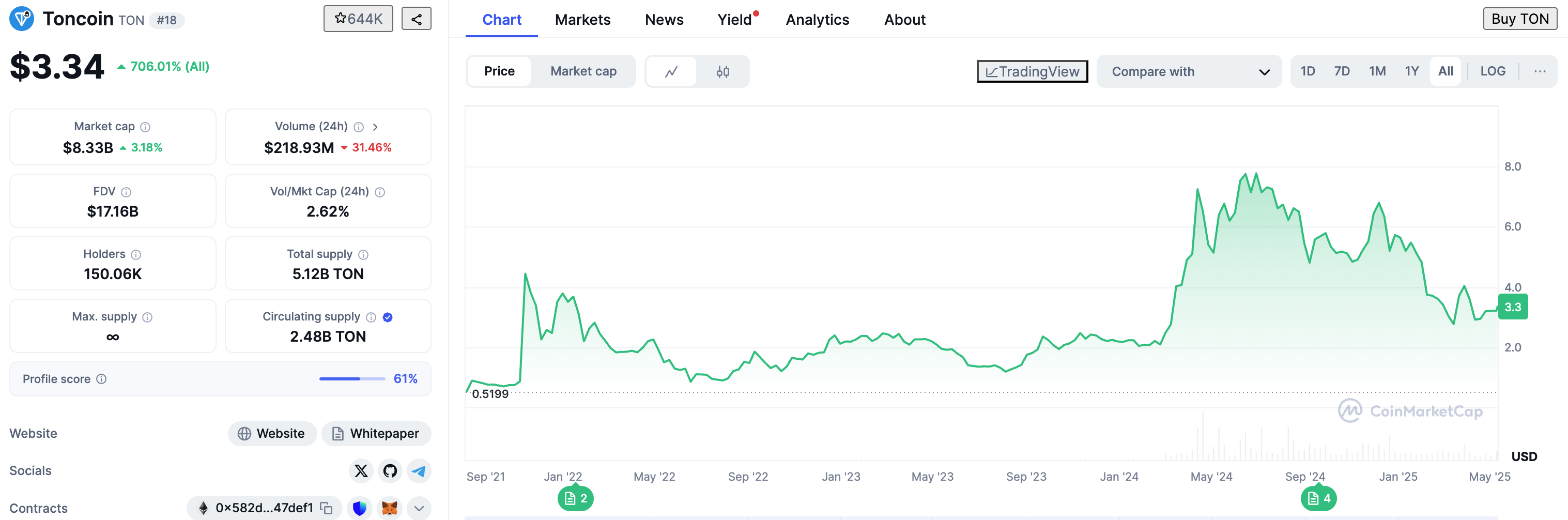Switch to the About tab

(904, 20)
